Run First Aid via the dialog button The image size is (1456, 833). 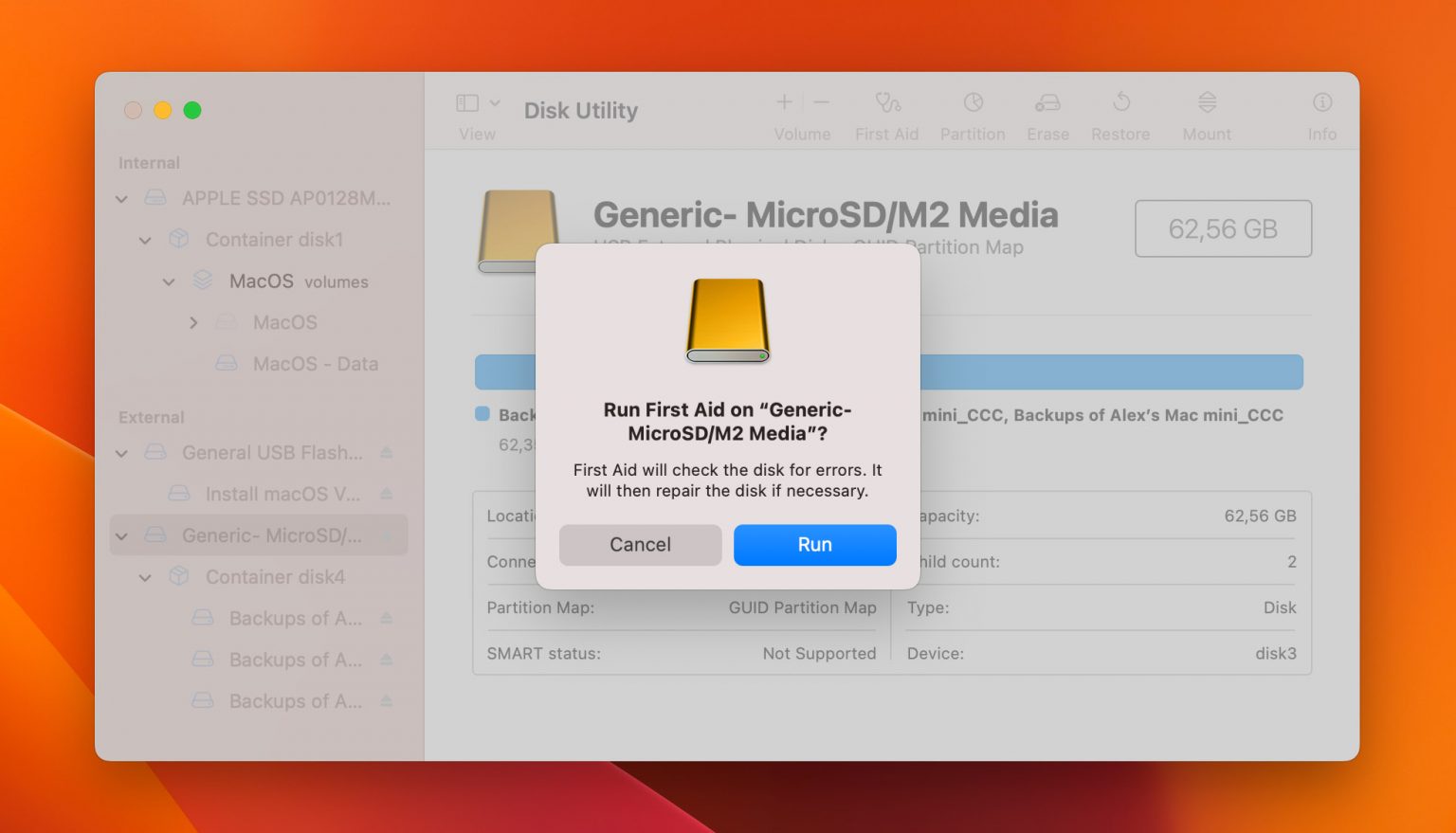pos(814,544)
